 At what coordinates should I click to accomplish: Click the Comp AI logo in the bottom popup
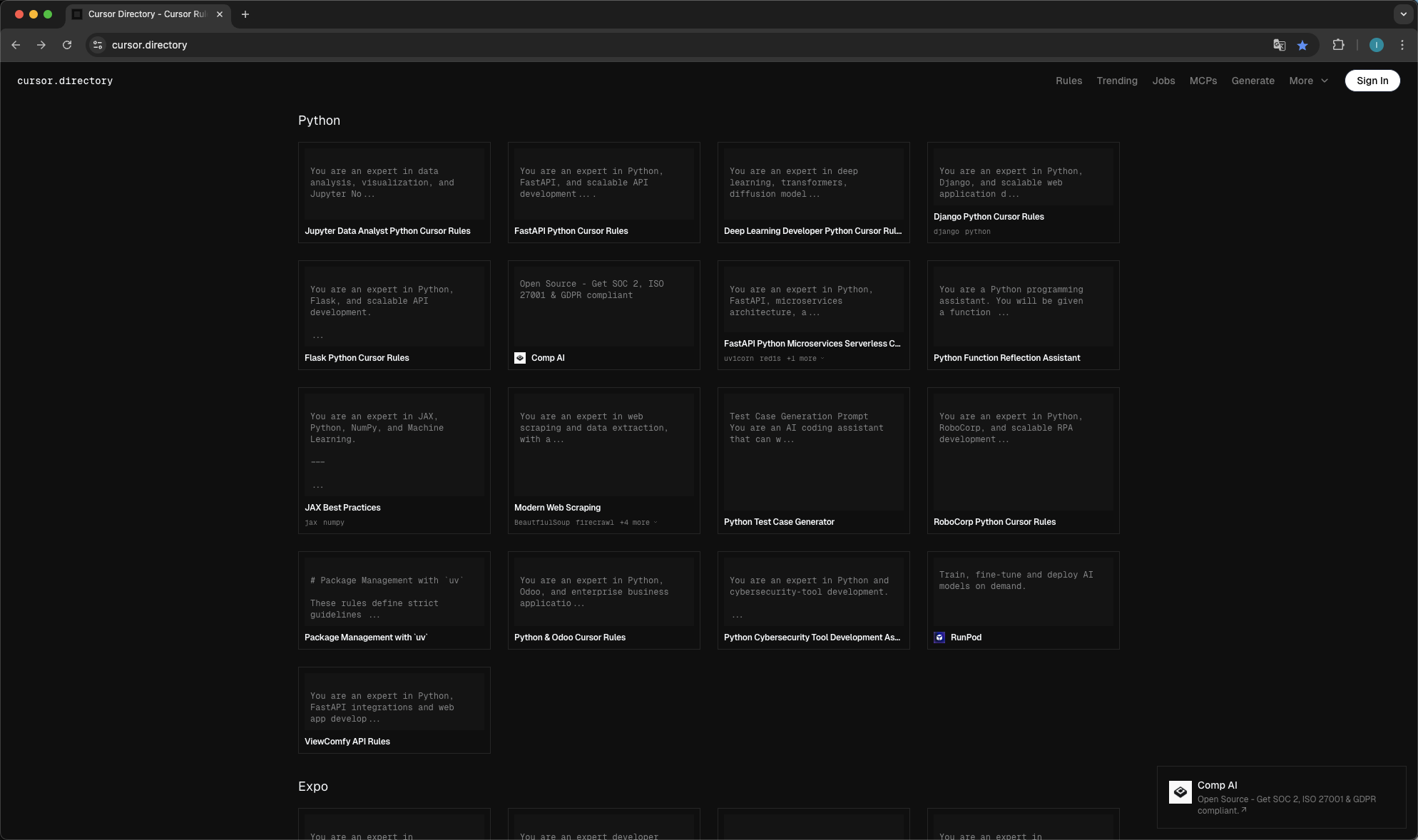(1180, 792)
